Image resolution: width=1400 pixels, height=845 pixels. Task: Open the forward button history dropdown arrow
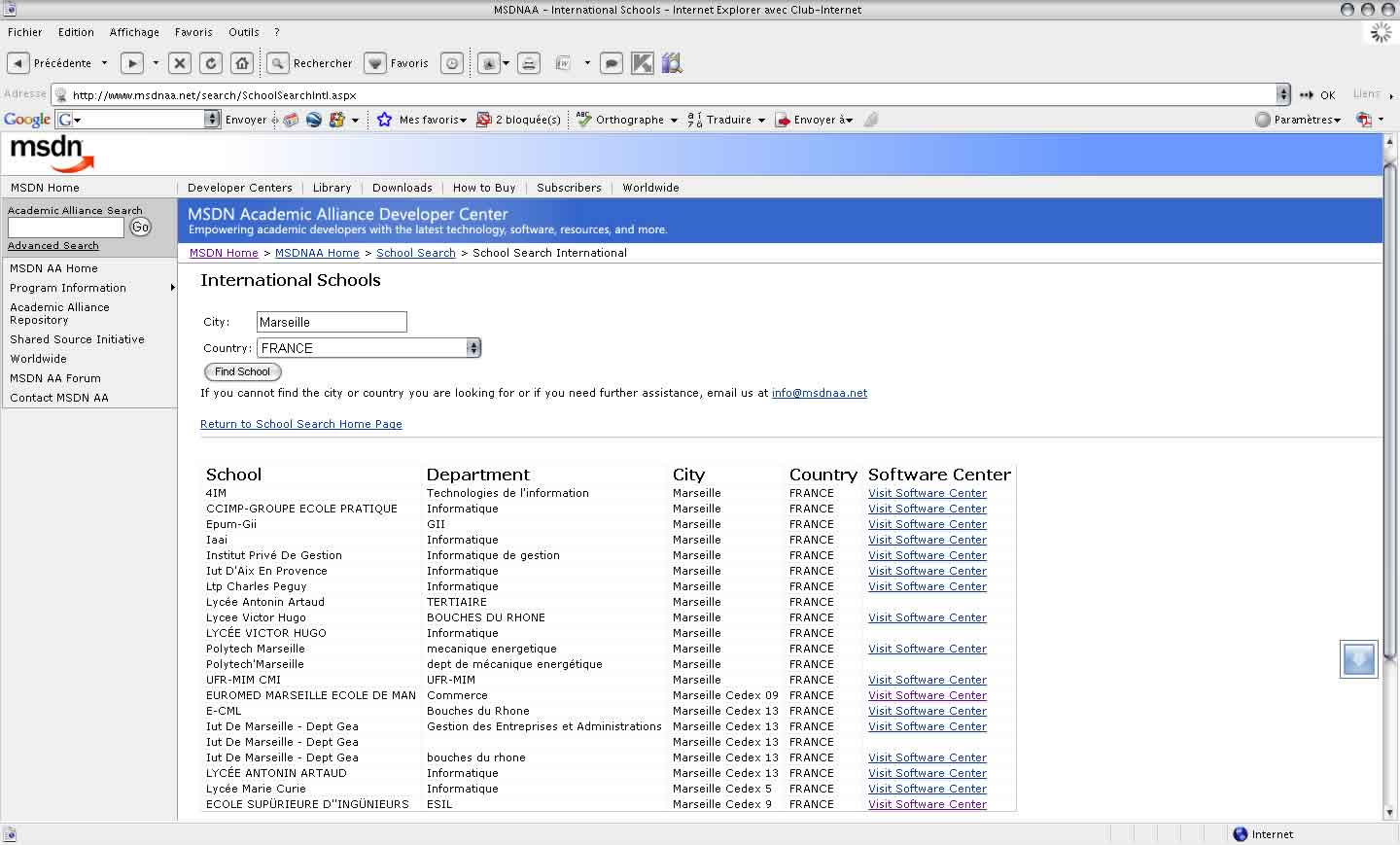click(156, 63)
